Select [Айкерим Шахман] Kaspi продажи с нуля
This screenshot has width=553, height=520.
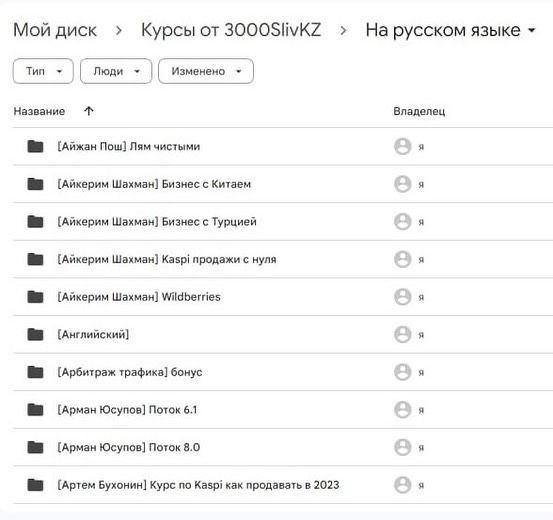click(x=167, y=260)
